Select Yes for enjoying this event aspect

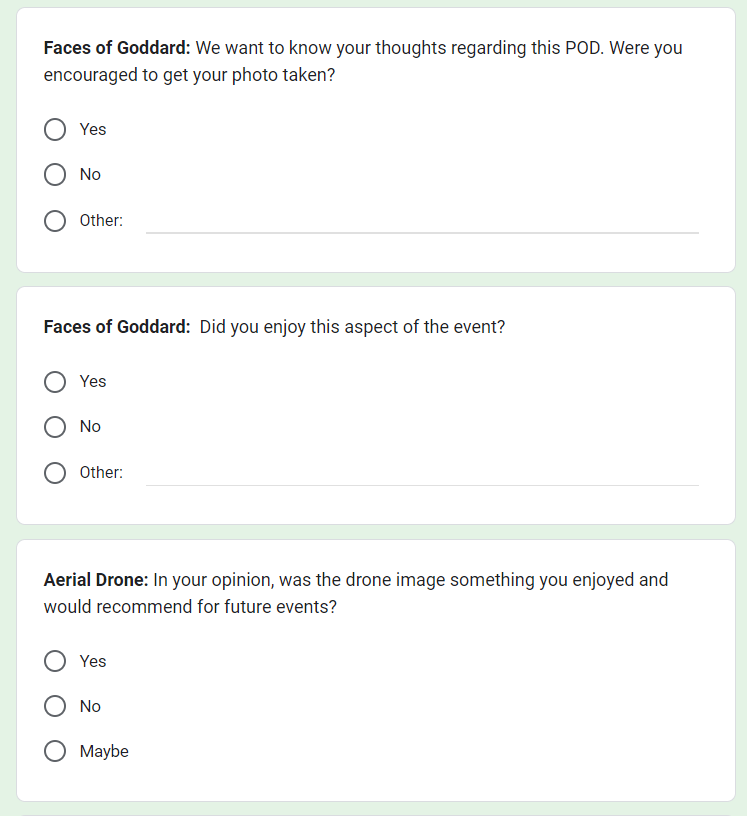point(55,382)
